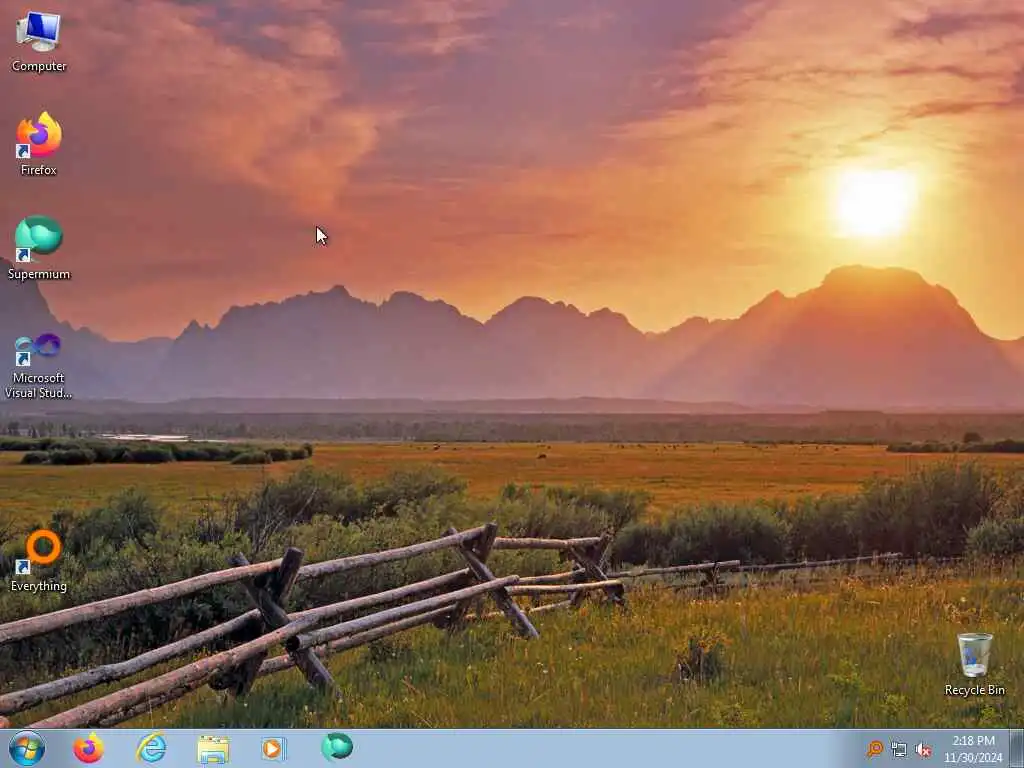This screenshot has height=768, width=1024.
Task: Click the "Everything" label text
Action: [39, 586]
